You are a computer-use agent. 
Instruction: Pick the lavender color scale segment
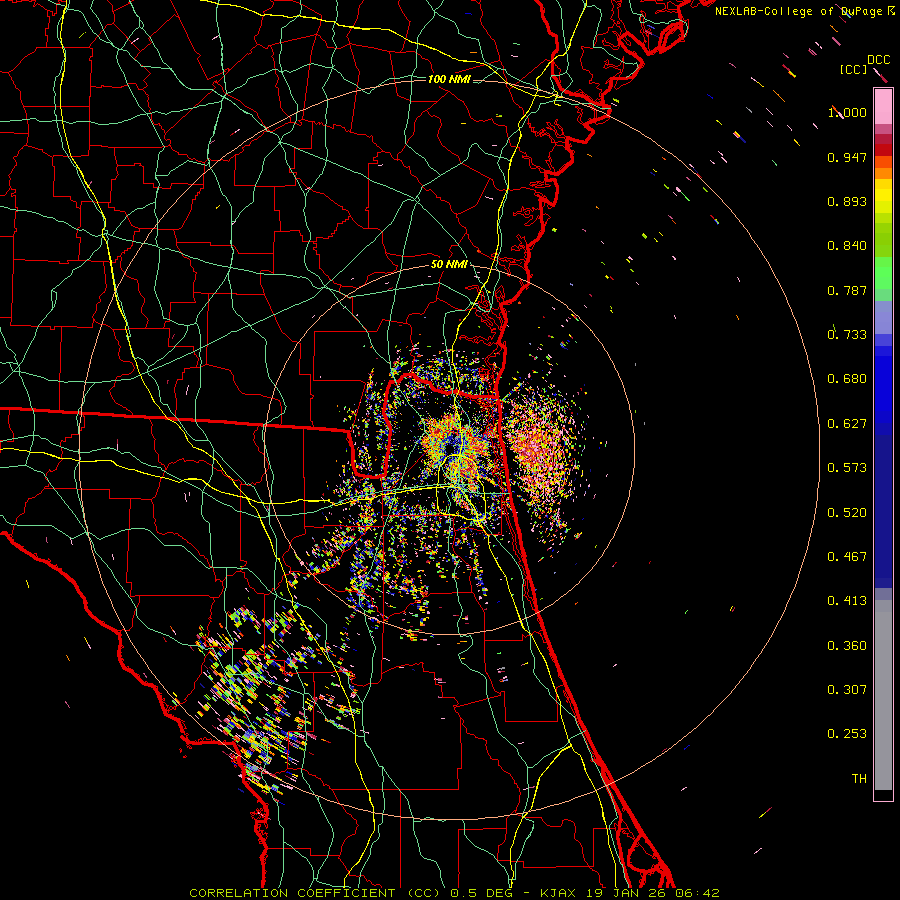click(883, 317)
